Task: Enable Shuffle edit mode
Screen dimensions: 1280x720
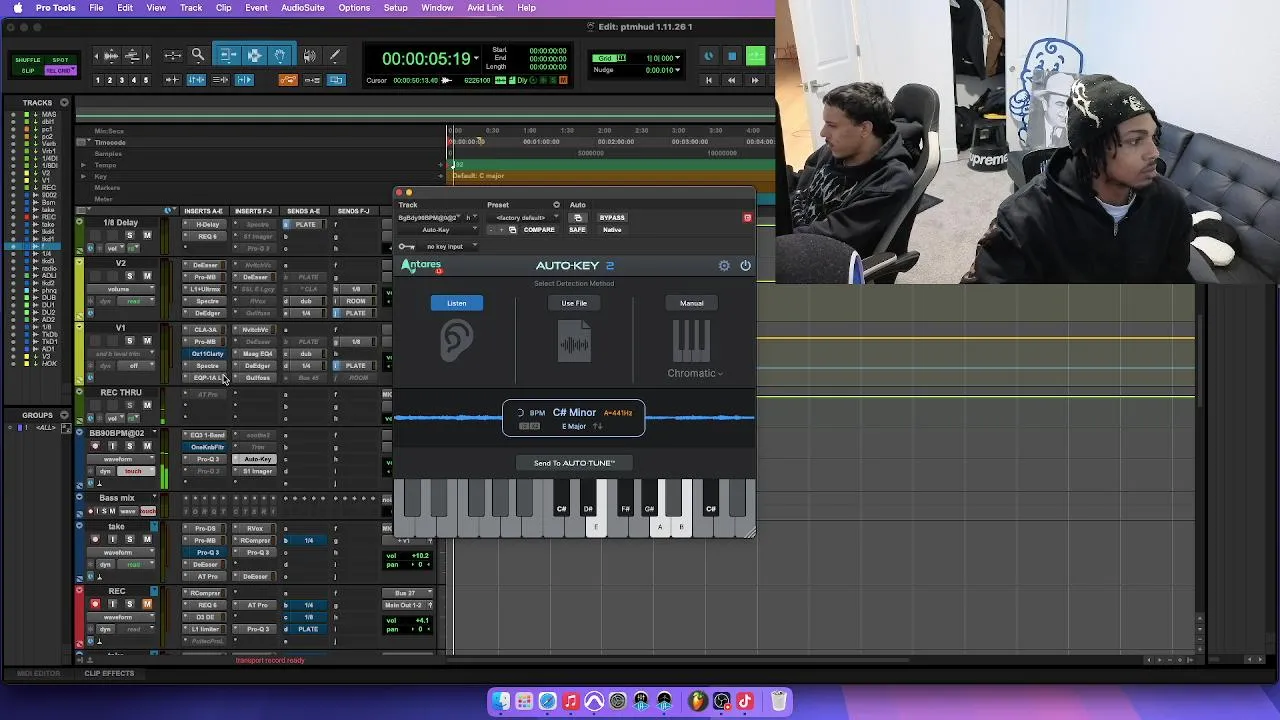Action: tap(28, 60)
